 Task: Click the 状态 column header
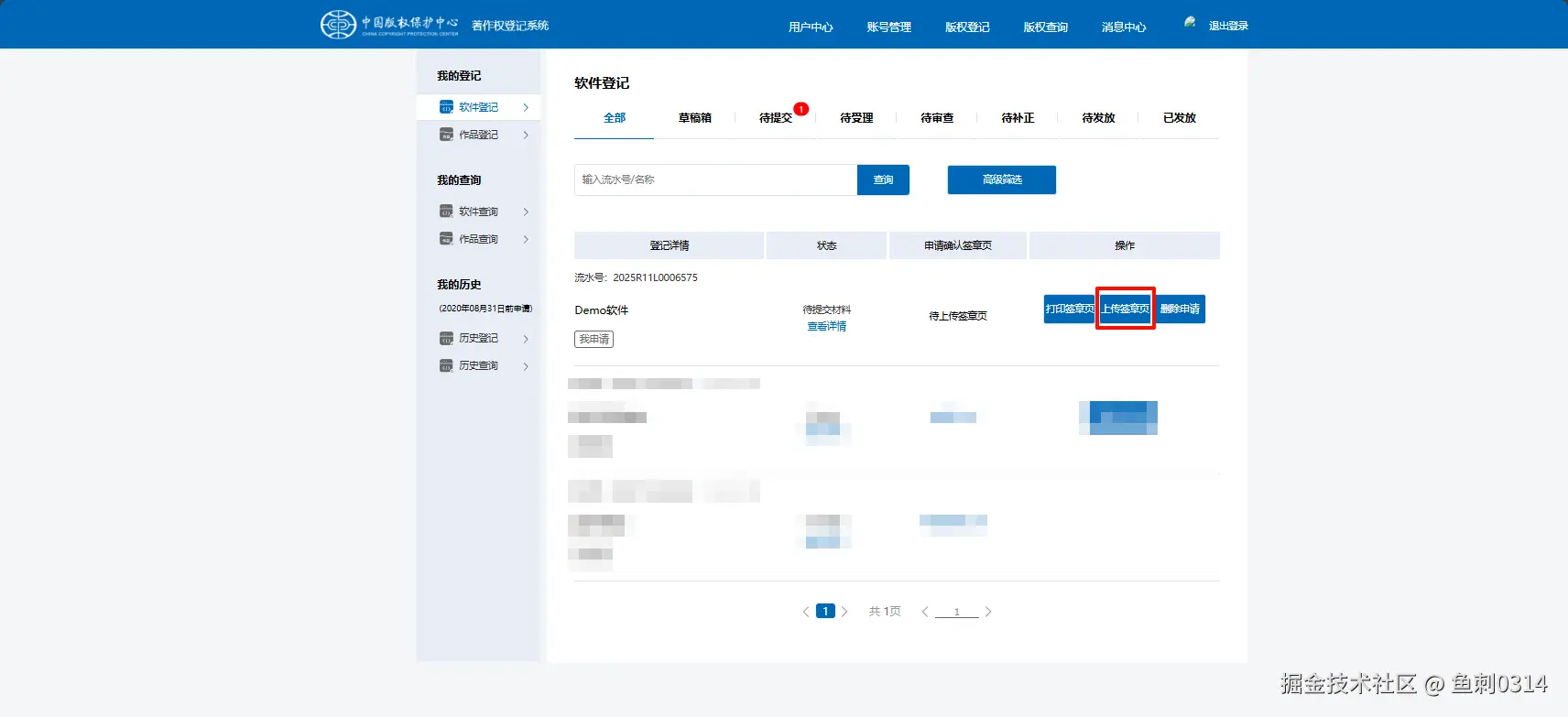826,245
